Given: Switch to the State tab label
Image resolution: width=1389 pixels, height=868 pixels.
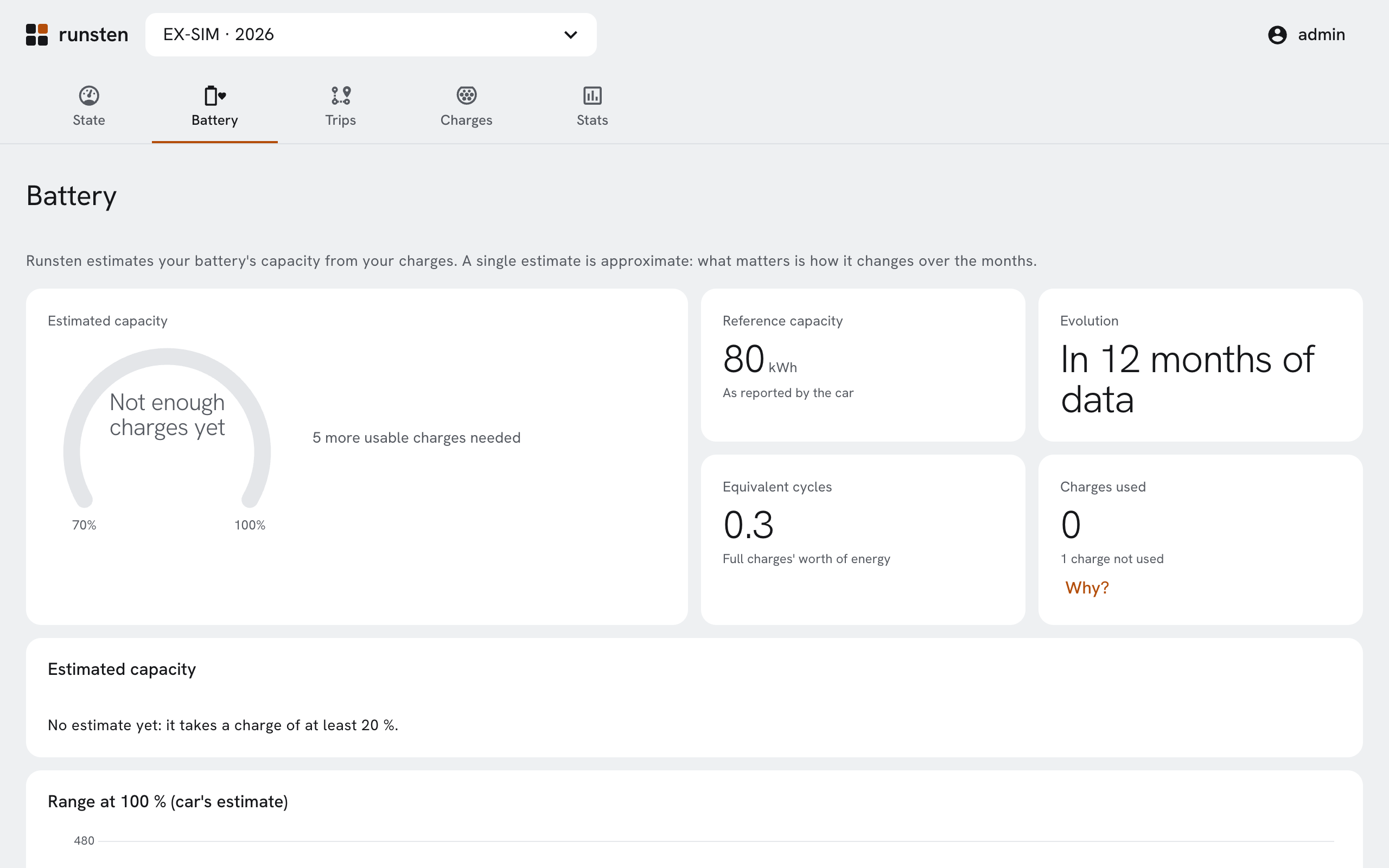Looking at the screenshot, I should [89, 120].
